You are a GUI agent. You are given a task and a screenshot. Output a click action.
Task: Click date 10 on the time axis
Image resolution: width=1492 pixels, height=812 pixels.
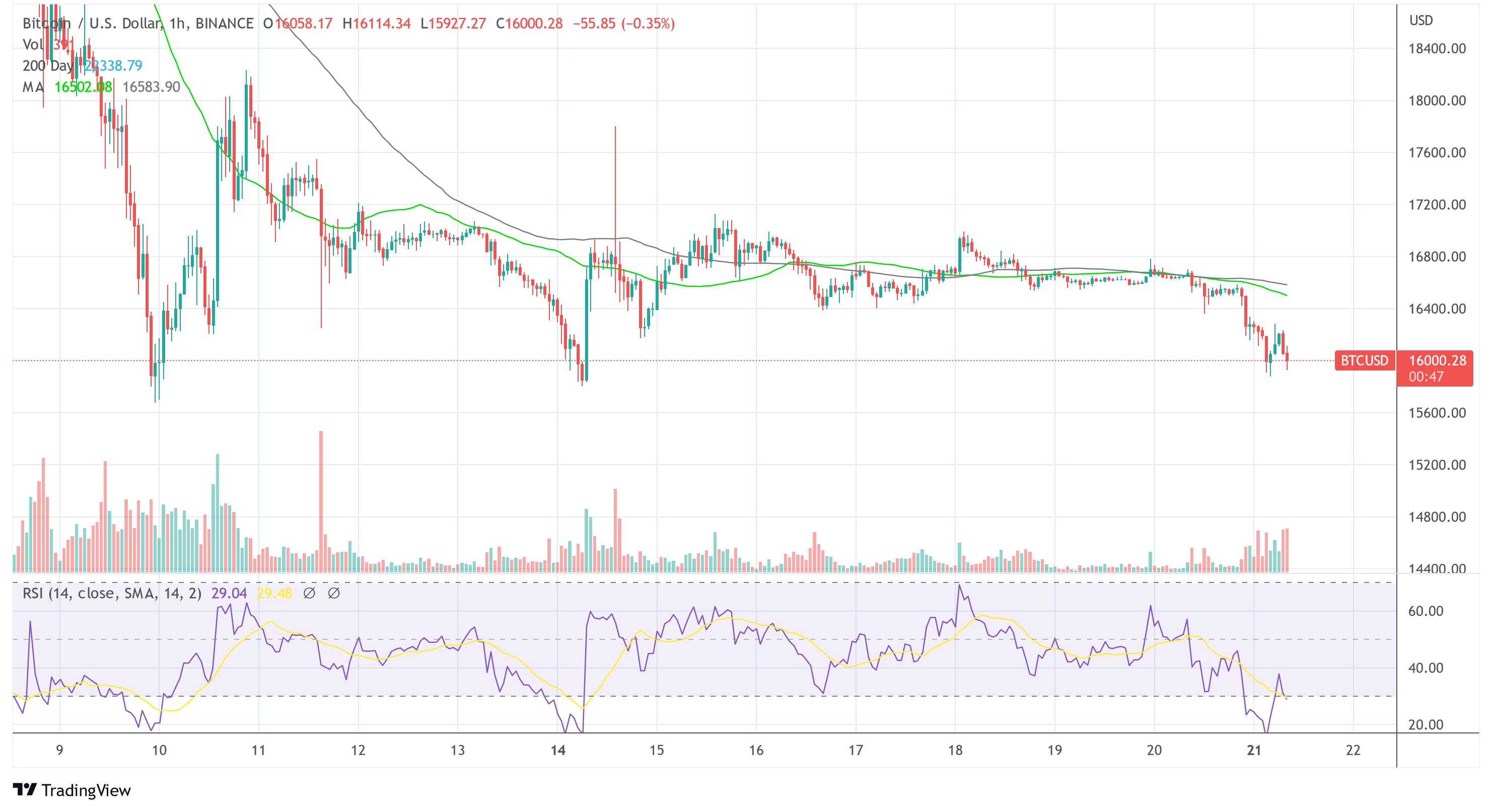click(x=159, y=750)
